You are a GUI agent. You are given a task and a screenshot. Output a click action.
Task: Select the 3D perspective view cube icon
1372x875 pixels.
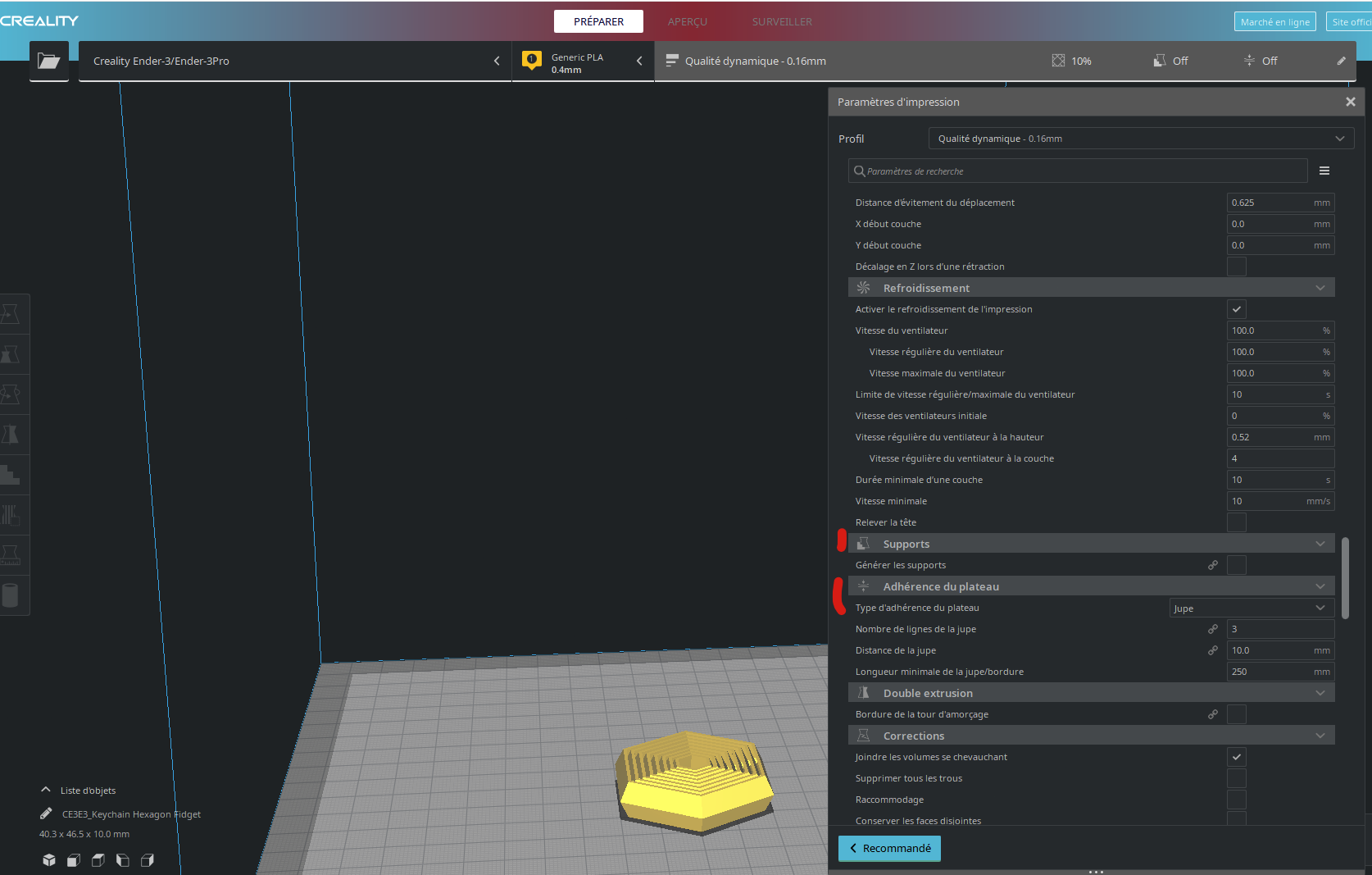point(49,859)
